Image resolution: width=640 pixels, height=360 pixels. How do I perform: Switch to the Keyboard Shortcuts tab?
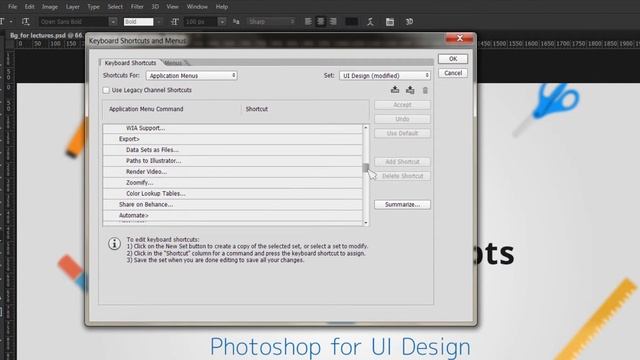tap(130, 63)
